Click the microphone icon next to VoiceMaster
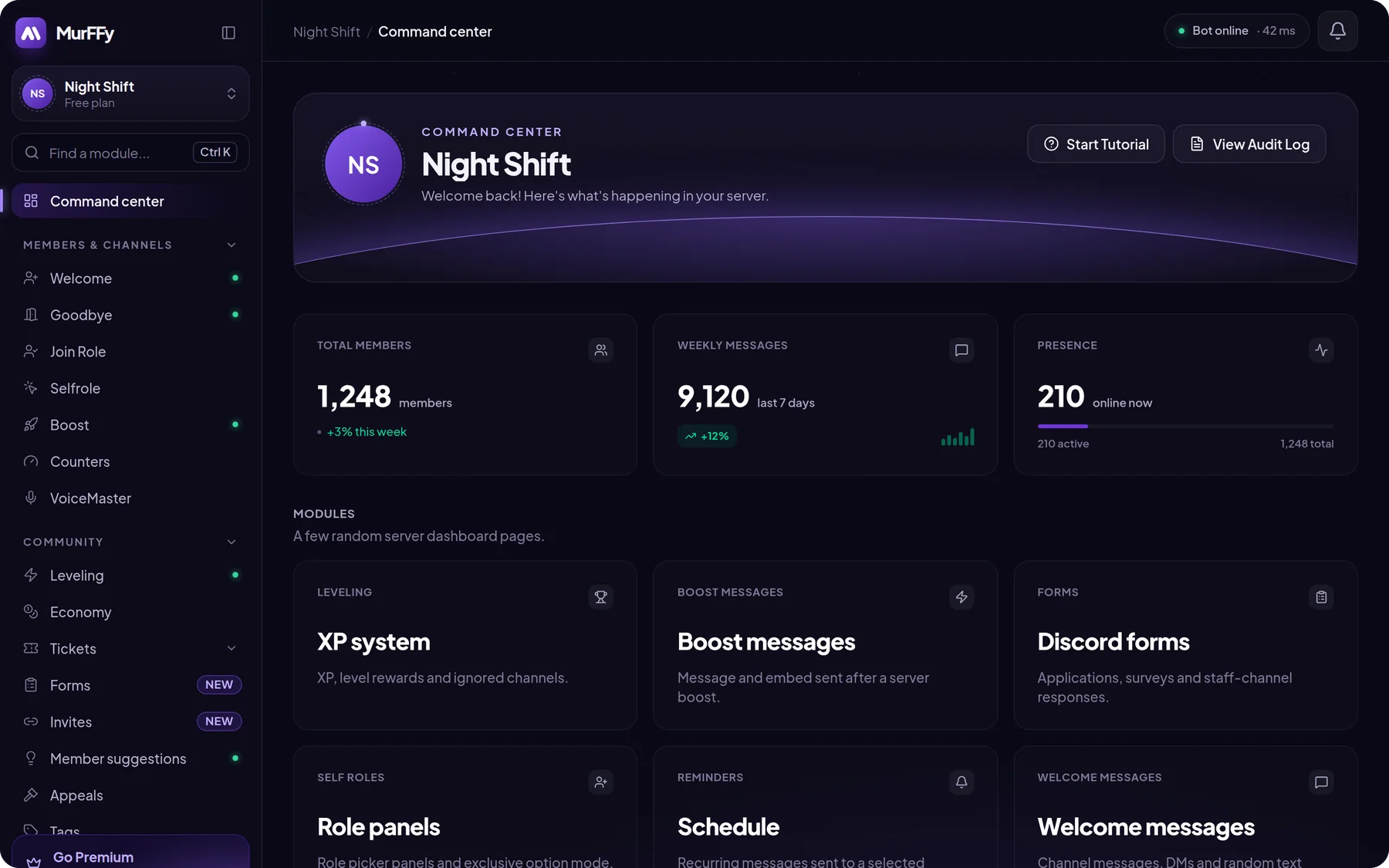Viewport: 1389px width, 868px height. [31, 498]
